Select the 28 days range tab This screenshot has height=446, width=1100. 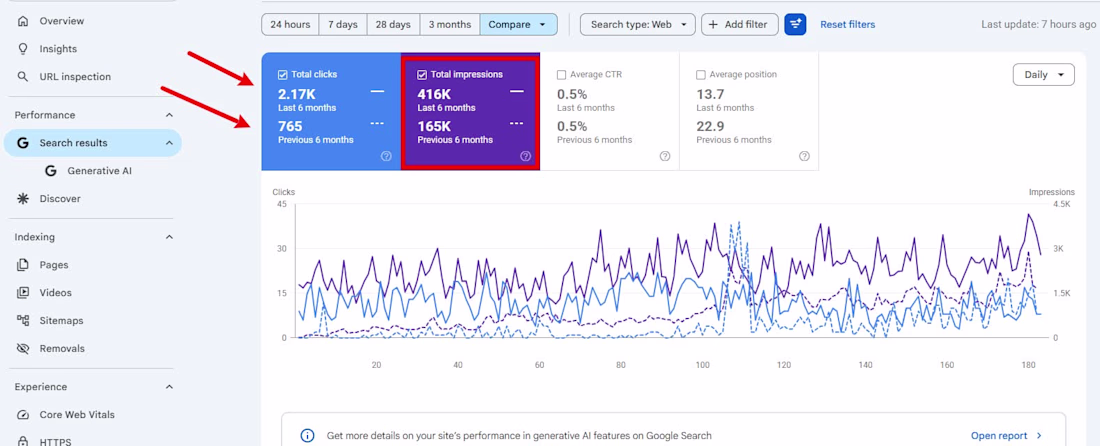click(393, 25)
